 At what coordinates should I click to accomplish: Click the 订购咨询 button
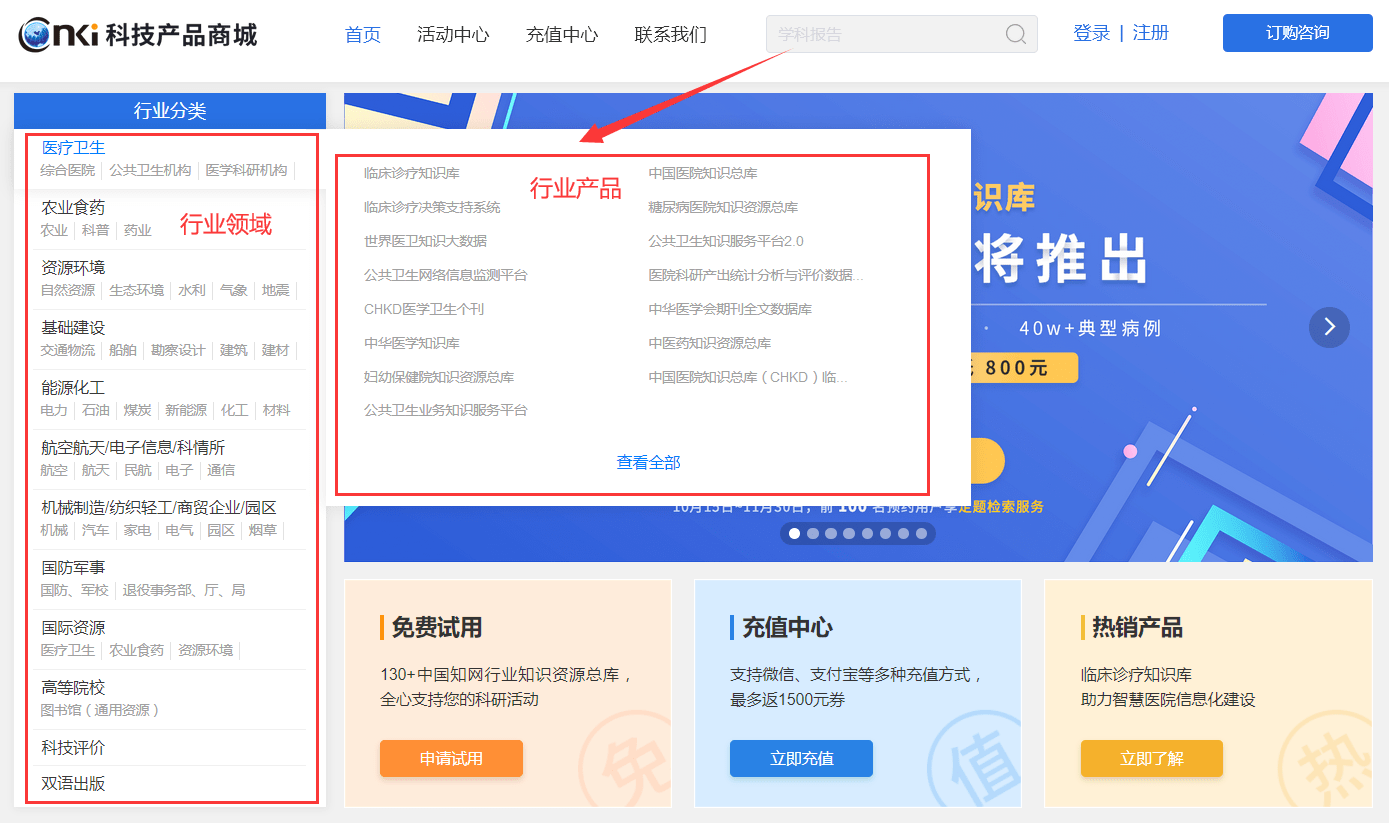pyautogui.click(x=1298, y=33)
